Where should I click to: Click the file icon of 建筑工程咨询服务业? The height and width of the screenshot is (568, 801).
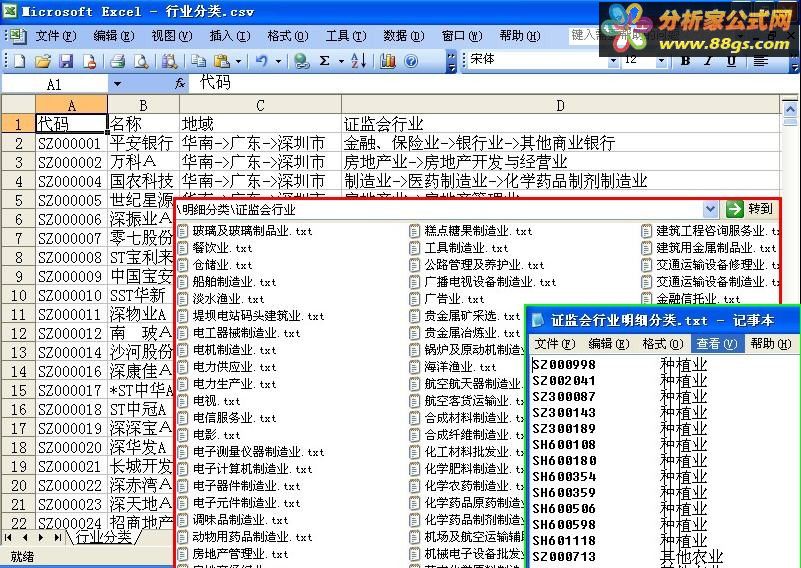(x=647, y=231)
